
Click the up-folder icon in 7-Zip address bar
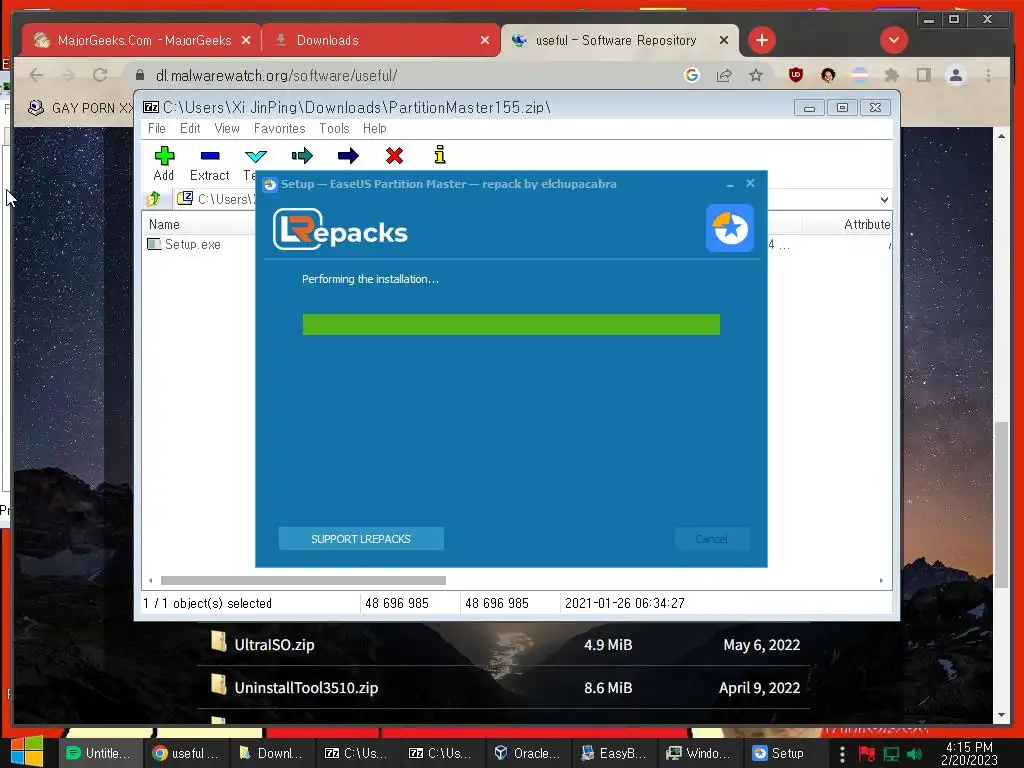pos(154,199)
